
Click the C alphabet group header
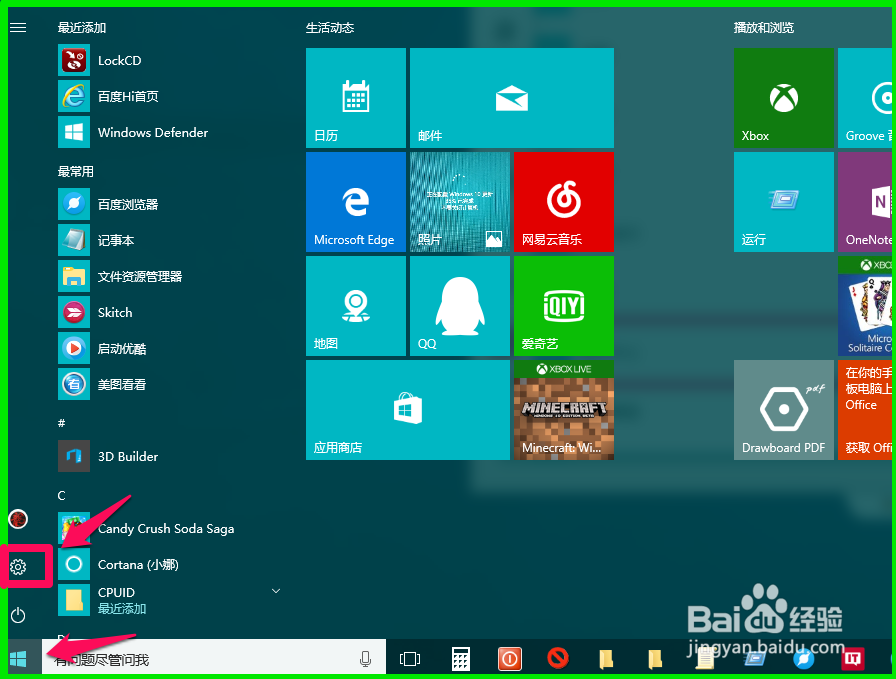[62, 496]
